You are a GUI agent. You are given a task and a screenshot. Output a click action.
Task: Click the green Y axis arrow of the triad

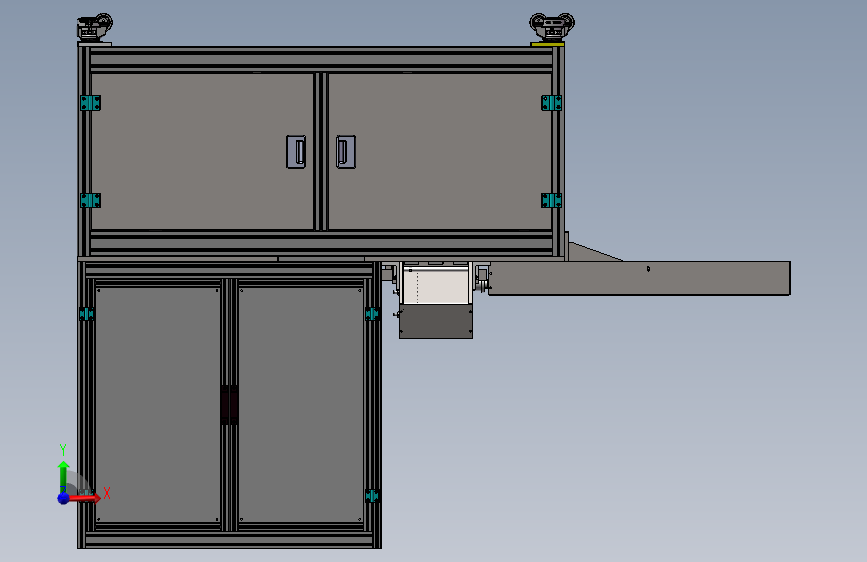(64, 476)
